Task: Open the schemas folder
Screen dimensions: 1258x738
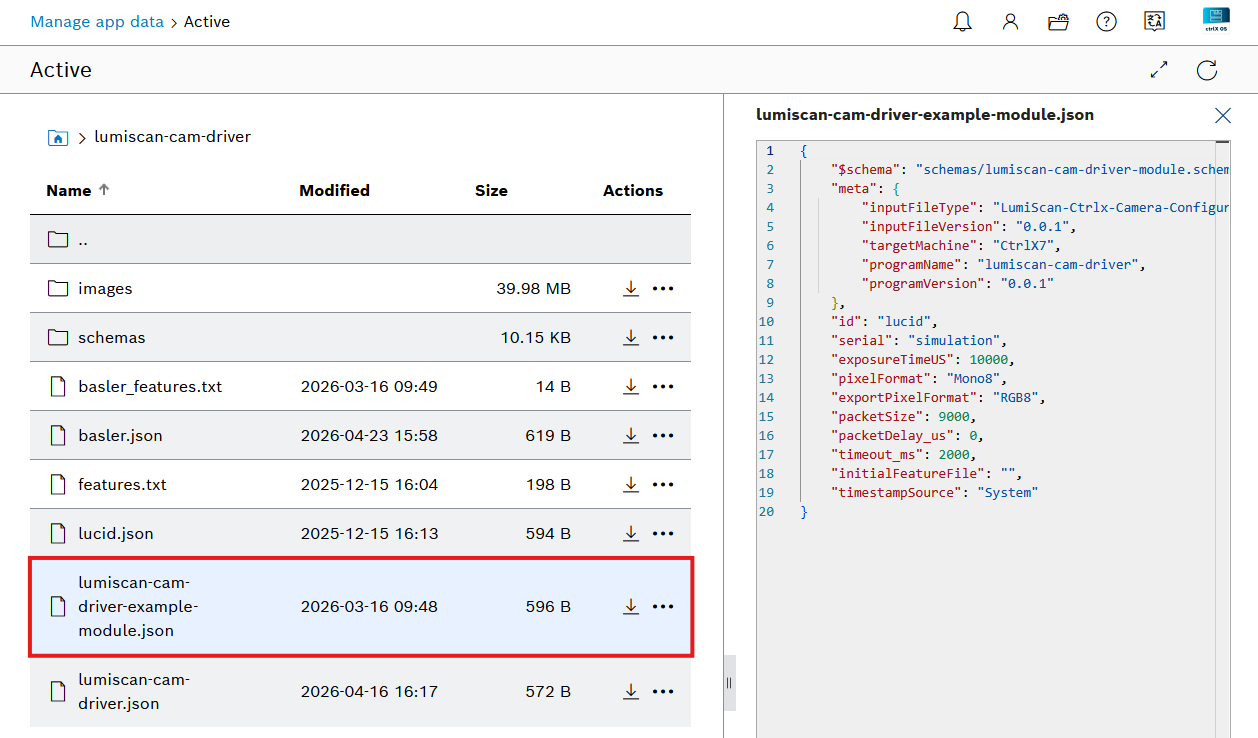Action: point(111,338)
